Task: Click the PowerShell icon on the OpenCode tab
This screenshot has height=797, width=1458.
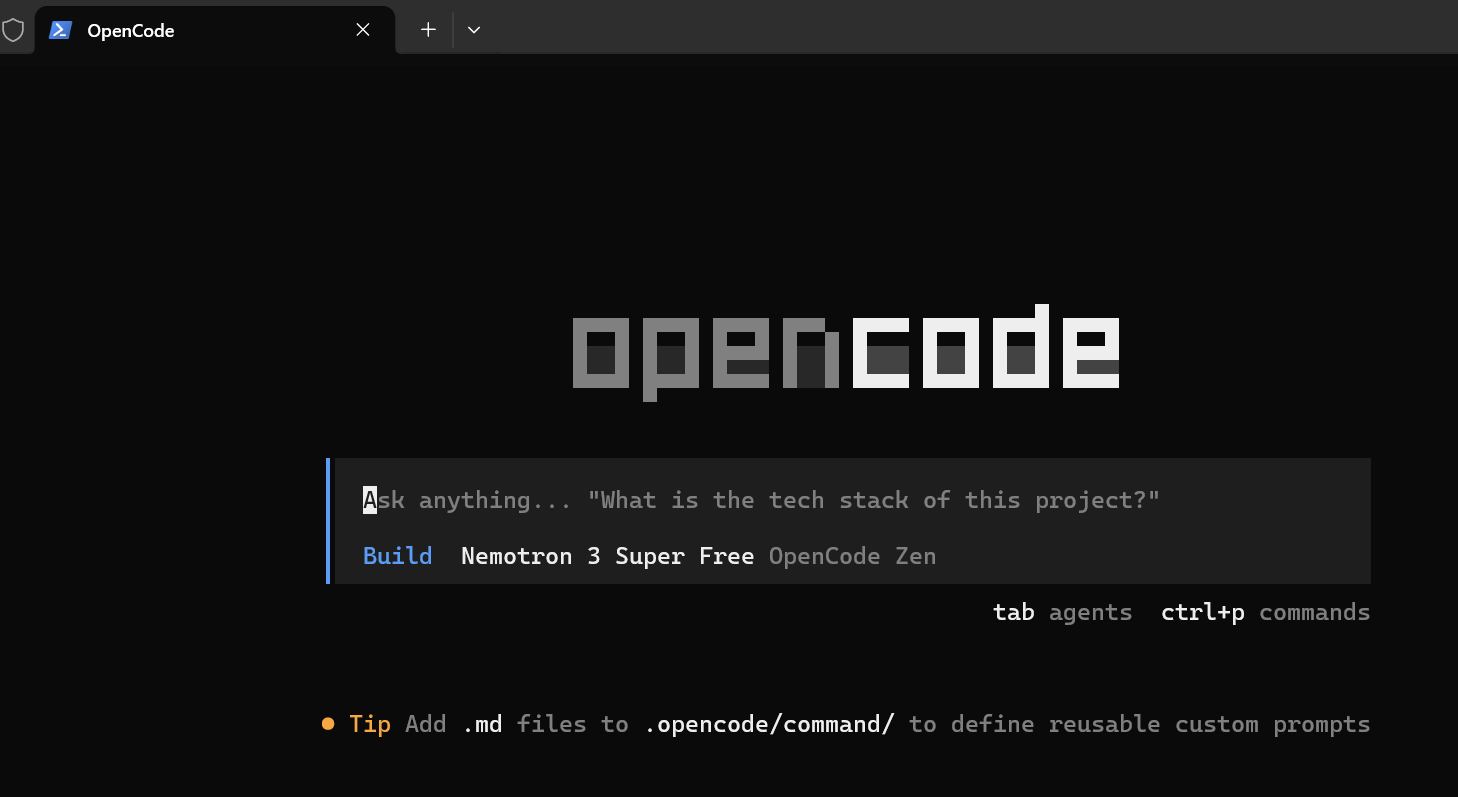Action: pyautogui.click(x=60, y=30)
